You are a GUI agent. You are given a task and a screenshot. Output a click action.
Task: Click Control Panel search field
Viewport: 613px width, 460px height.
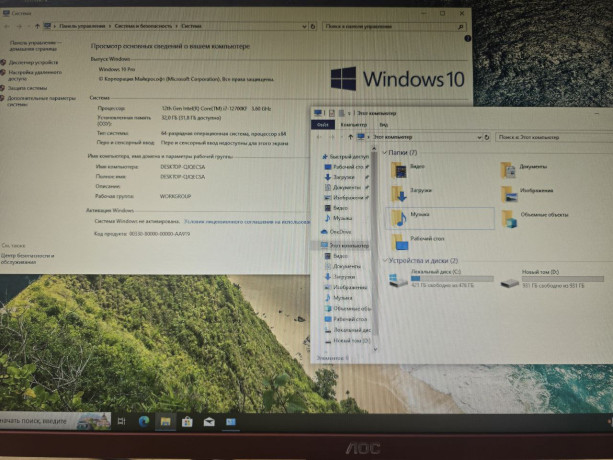tap(395, 27)
